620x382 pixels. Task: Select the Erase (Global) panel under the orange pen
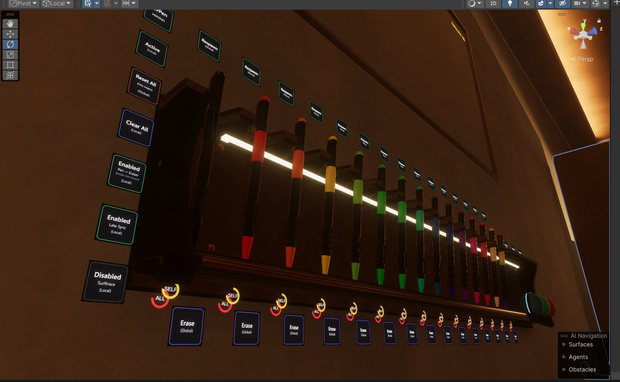(294, 330)
